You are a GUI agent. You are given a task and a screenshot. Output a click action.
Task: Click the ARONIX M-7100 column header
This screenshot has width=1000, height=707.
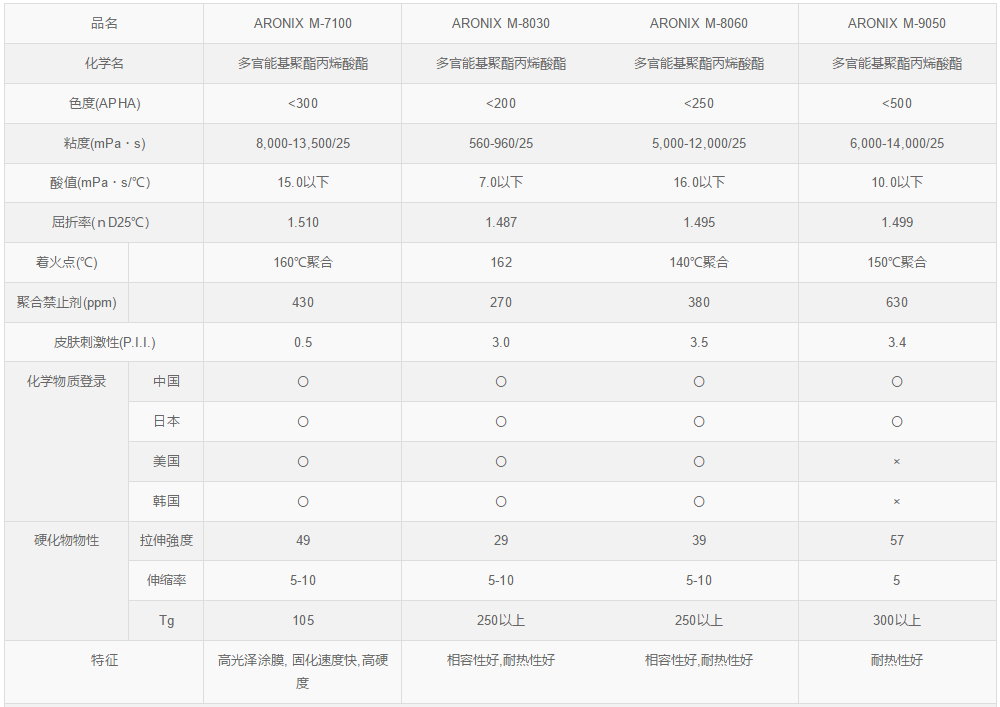click(x=302, y=24)
